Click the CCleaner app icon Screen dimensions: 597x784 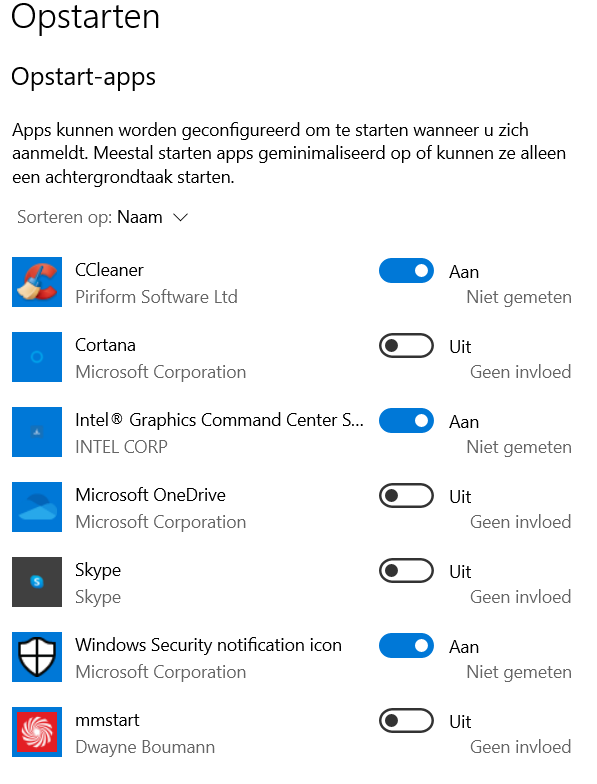37,282
